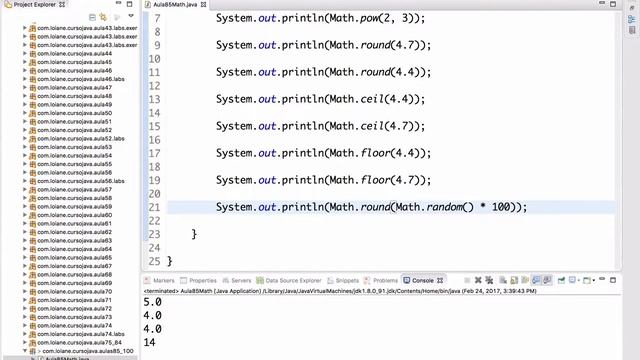Viewport: 640px width, 360px height.
Task: Clear the console output
Action: (x=503, y=280)
